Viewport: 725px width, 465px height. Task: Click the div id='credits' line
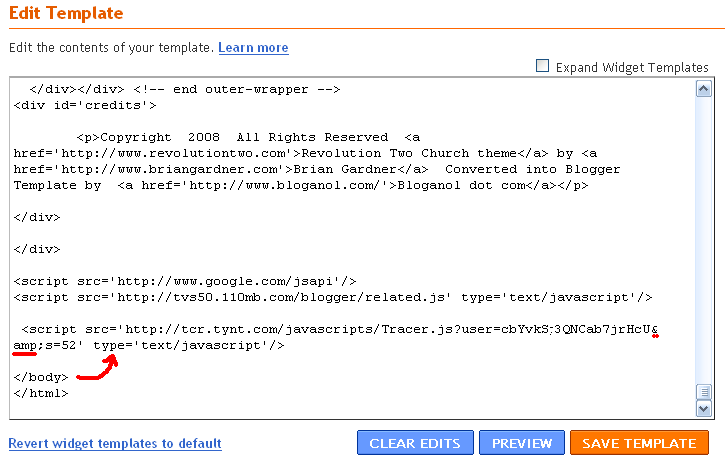(85, 105)
